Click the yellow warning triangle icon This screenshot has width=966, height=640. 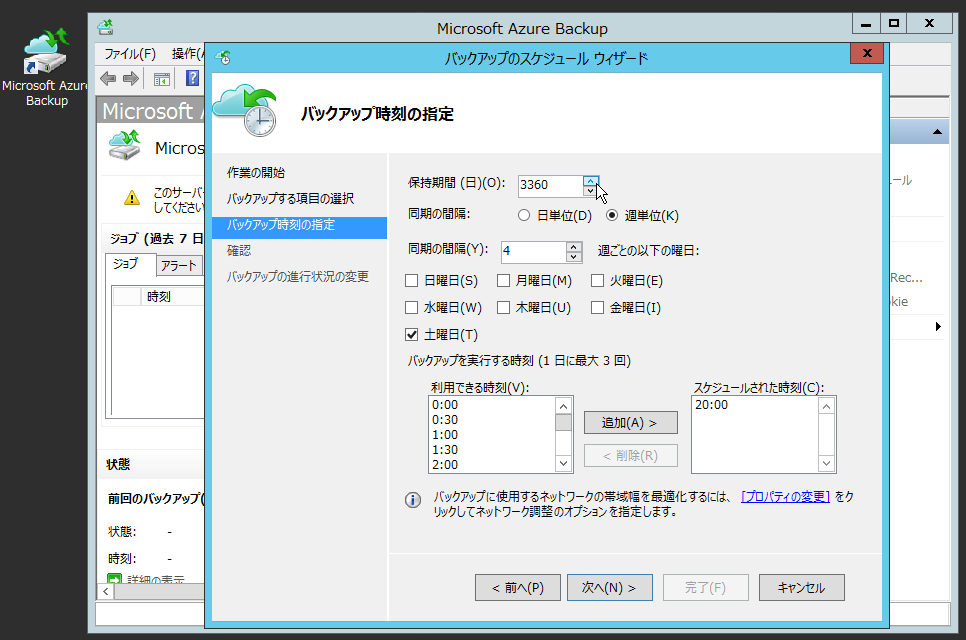pos(132,198)
